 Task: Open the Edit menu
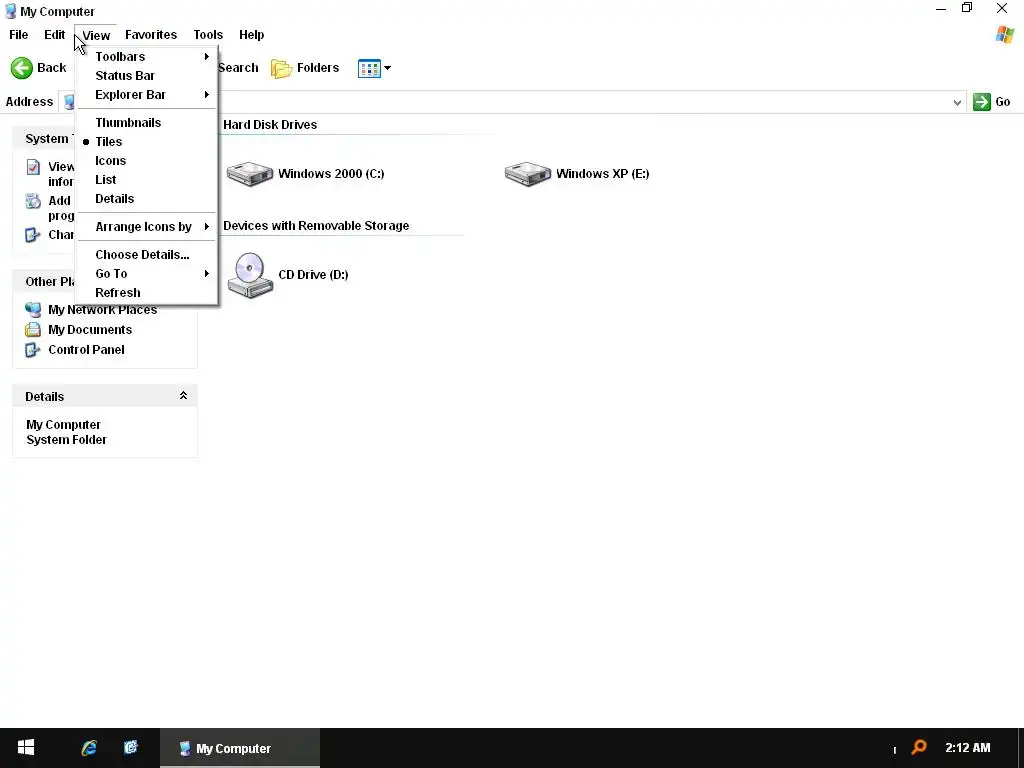tap(54, 35)
